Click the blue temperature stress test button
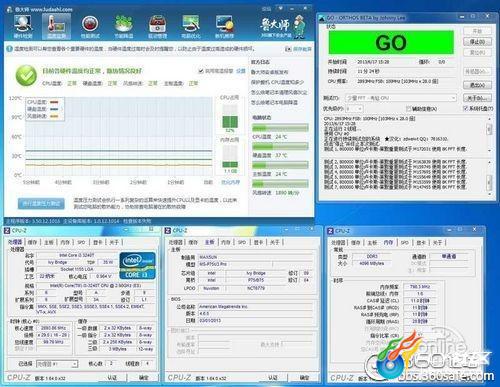This screenshot has width=500, height=387. [41, 203]
